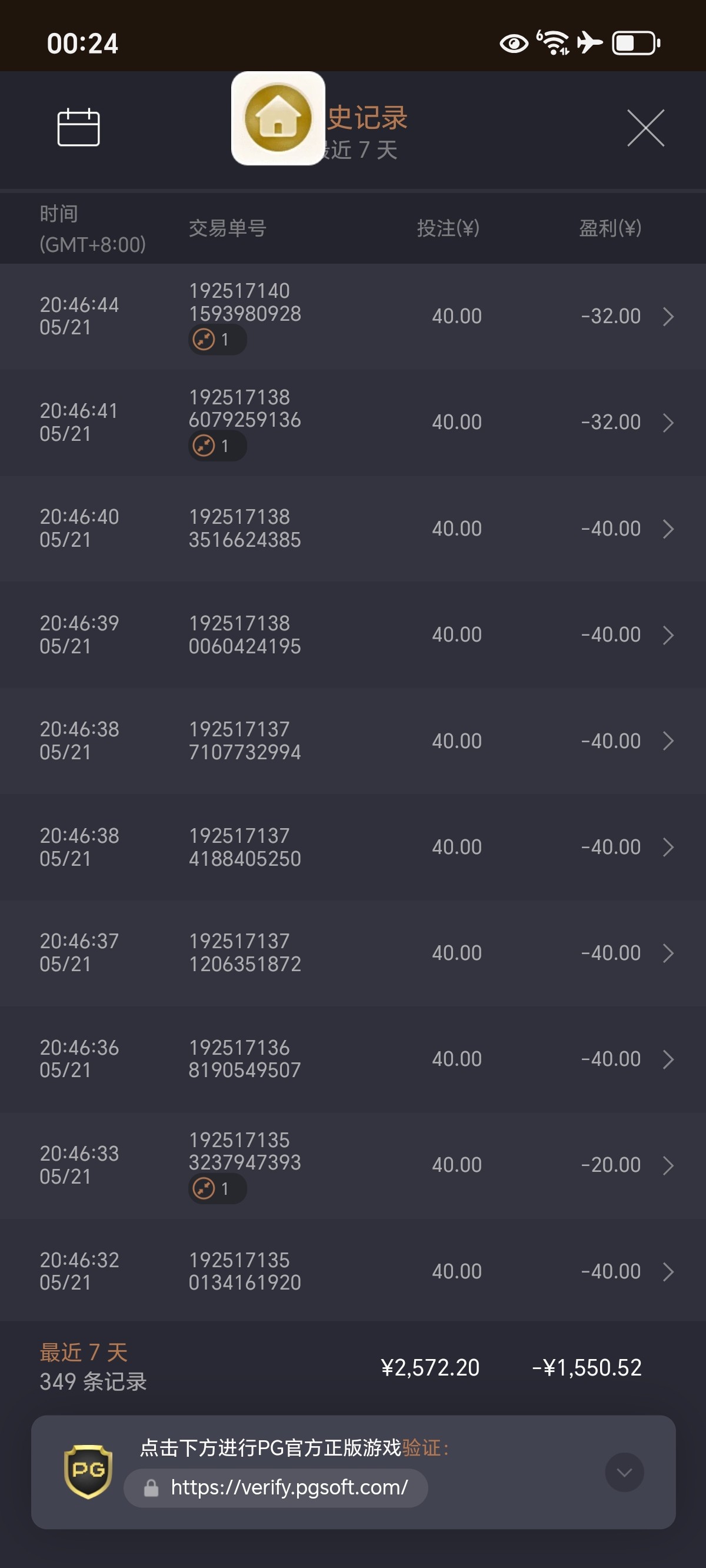Open transaction 192517135 0134161920
The width and height of the screenshot is (706, 1568).
[x=245, y=1271]
